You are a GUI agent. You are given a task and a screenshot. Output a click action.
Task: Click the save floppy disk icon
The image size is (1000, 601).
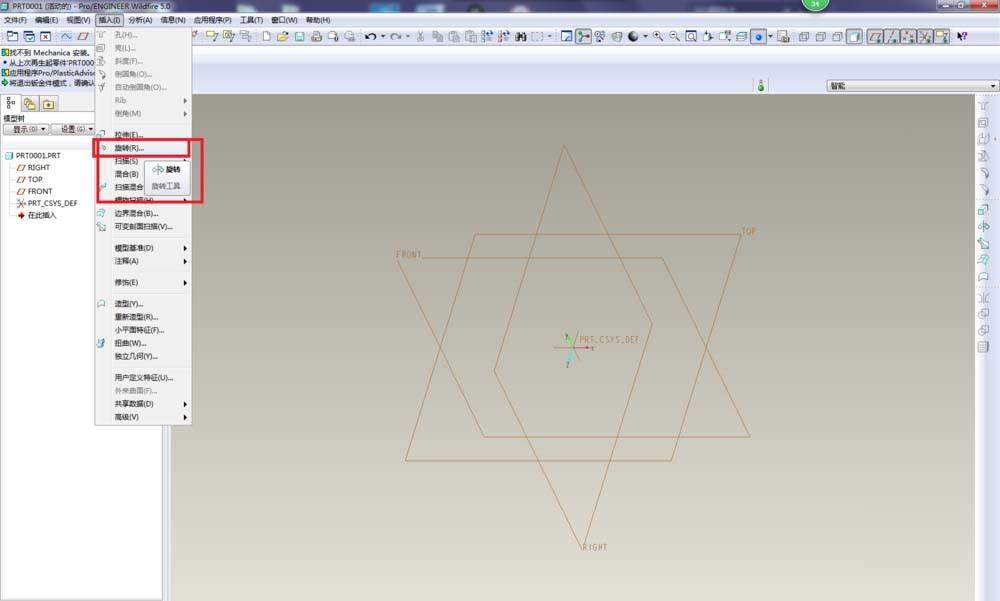point(299,37)
